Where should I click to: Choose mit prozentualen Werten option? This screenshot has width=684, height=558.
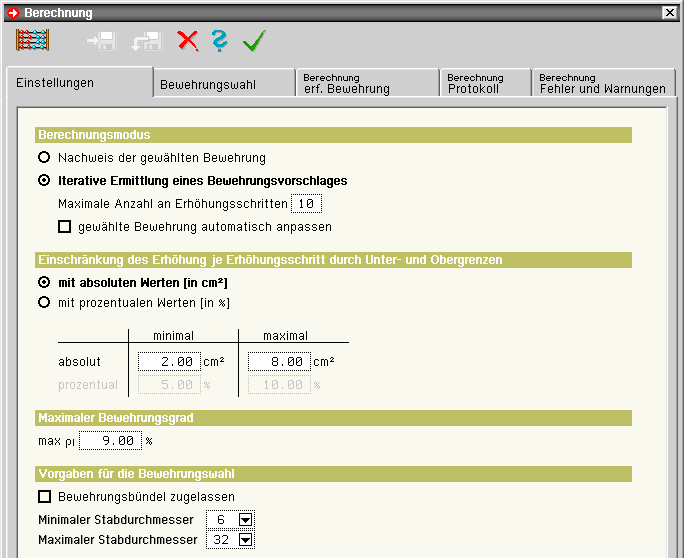click(x=43, y=302)
